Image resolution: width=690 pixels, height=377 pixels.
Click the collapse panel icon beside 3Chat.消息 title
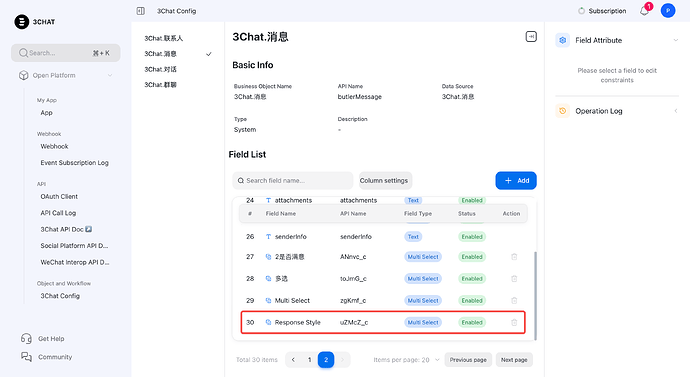point(531,37)
